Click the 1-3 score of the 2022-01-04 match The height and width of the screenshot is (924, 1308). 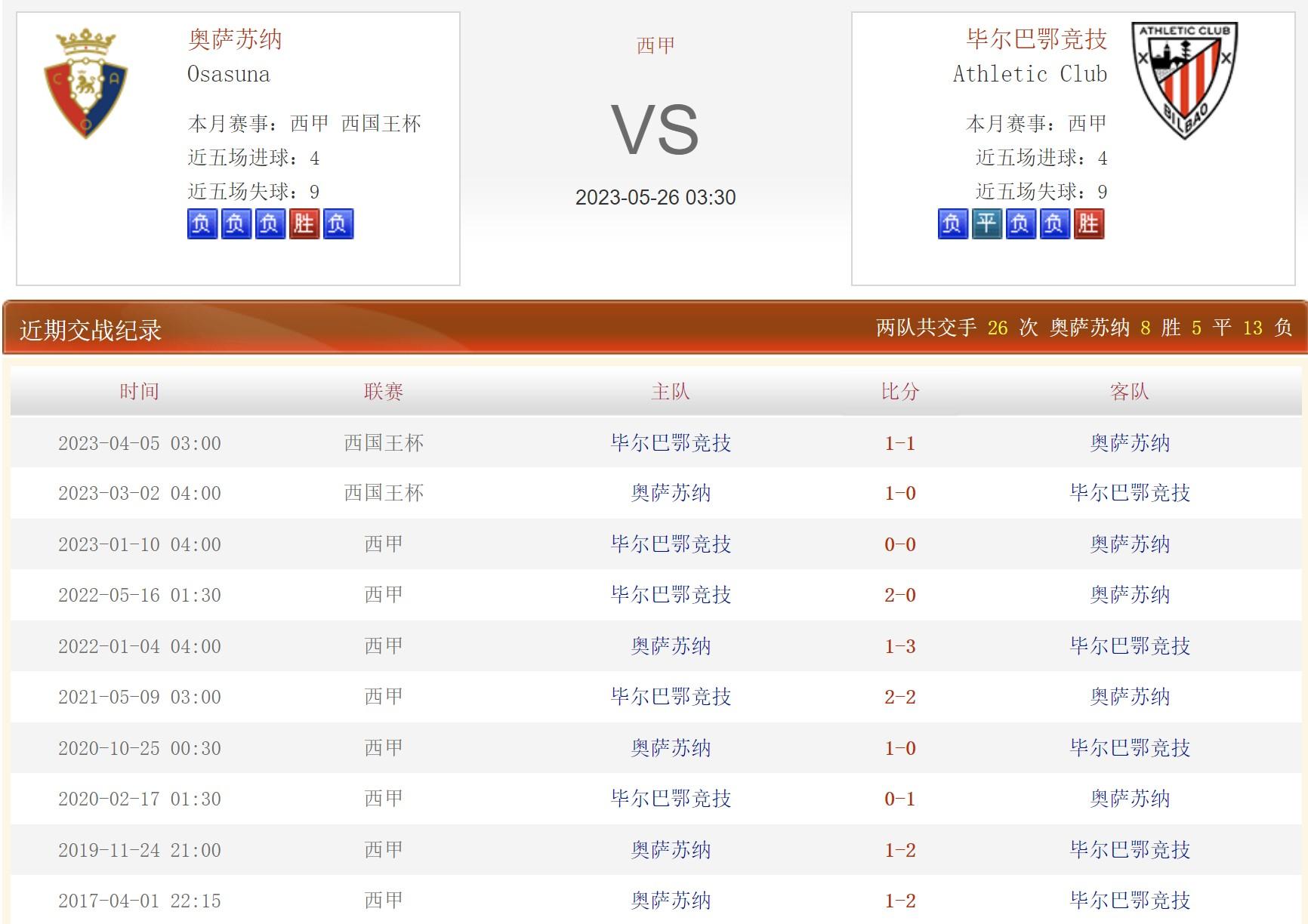click(x=900, y=647)
